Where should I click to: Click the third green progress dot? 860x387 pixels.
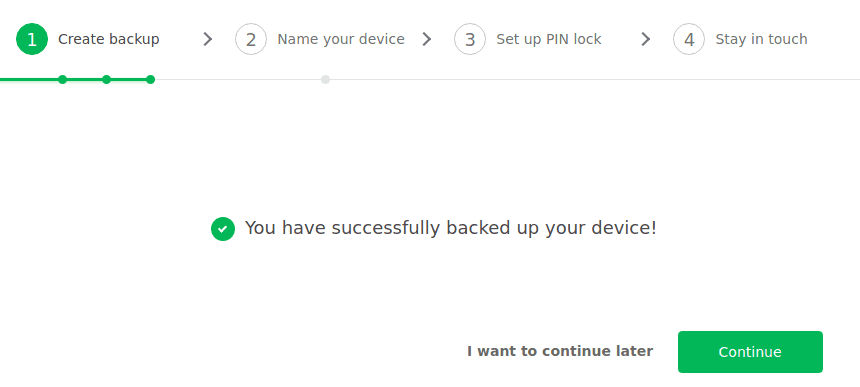(x=150, y=79)
